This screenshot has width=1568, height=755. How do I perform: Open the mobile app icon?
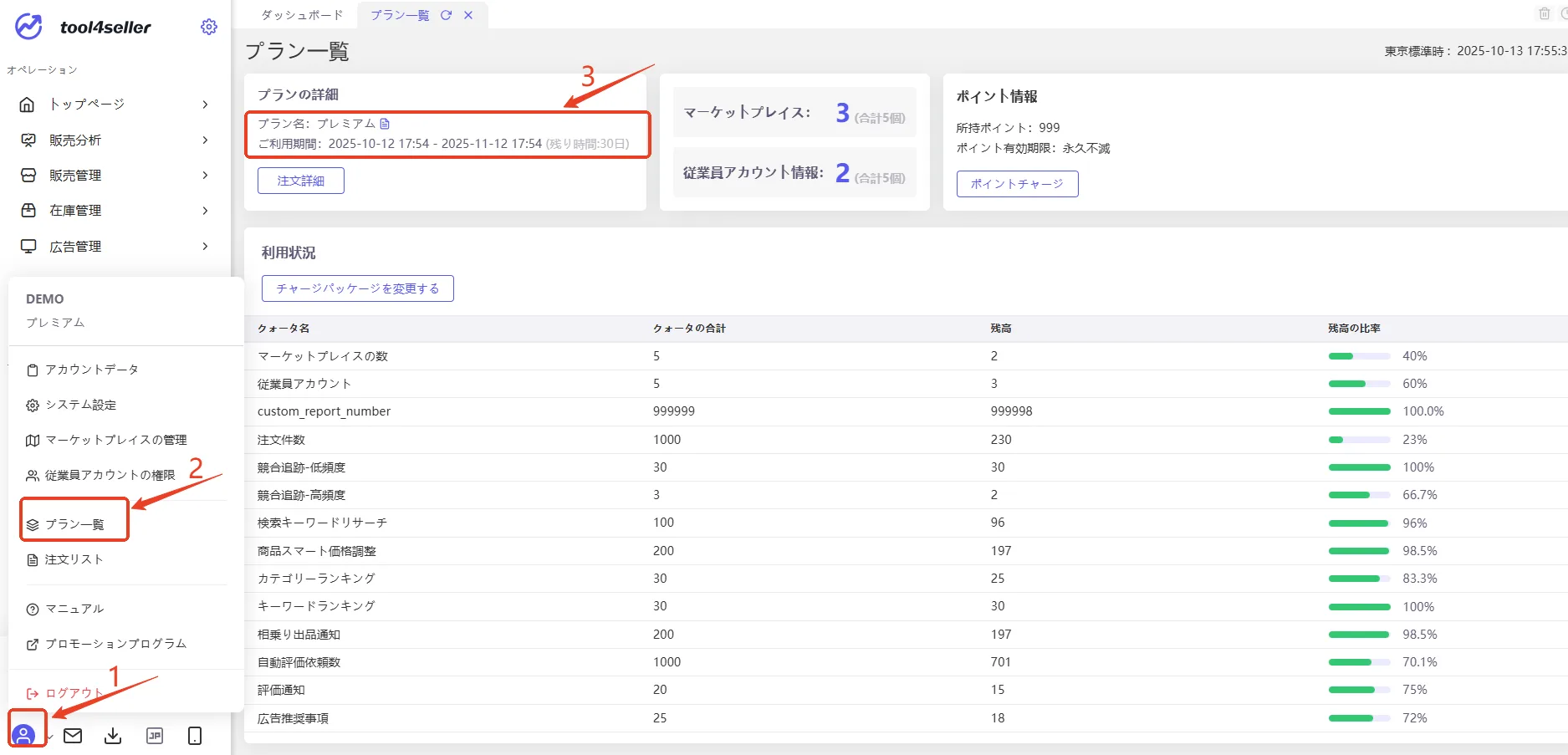[195, 736]
